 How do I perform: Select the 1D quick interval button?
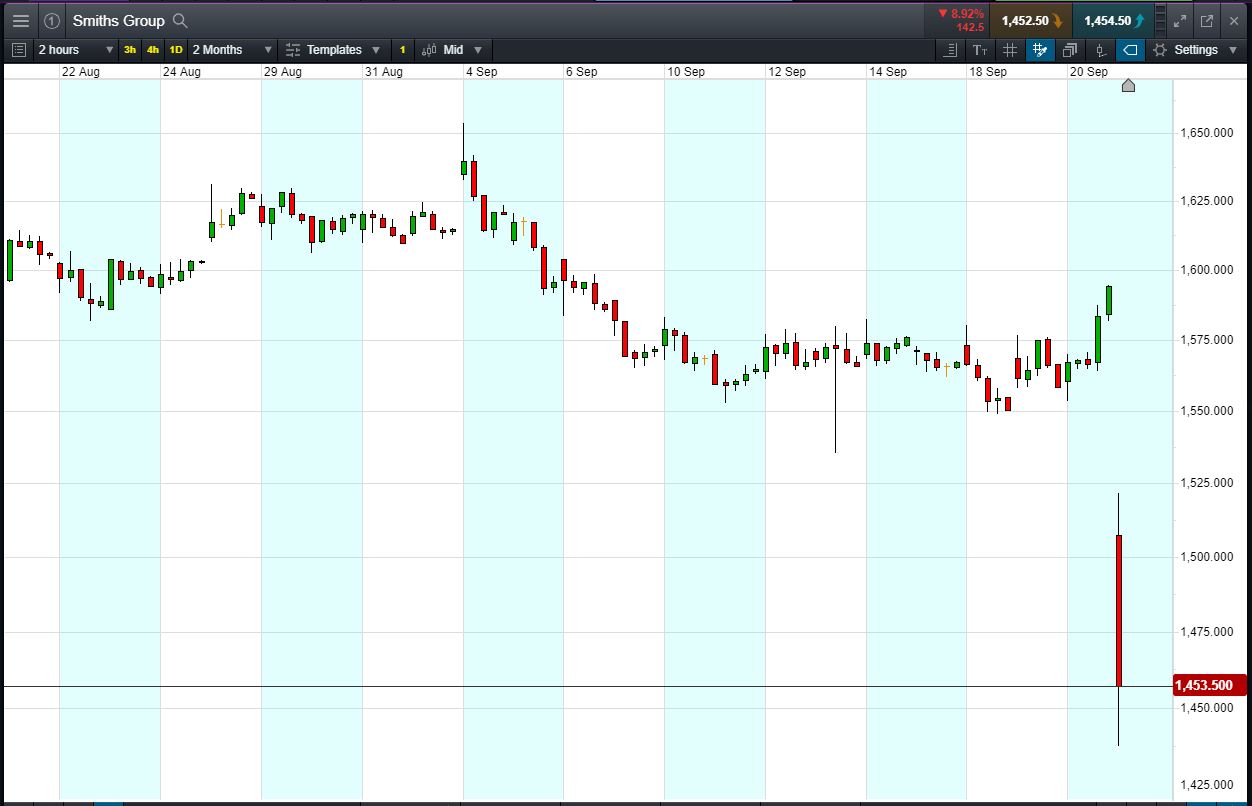[176, 50]
